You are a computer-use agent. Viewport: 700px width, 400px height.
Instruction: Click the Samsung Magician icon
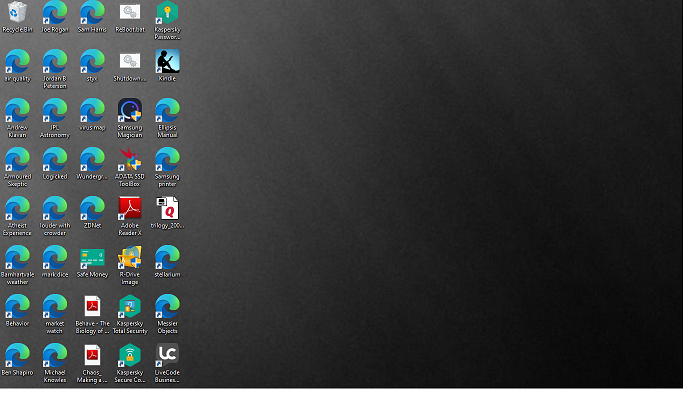point(130,110)
